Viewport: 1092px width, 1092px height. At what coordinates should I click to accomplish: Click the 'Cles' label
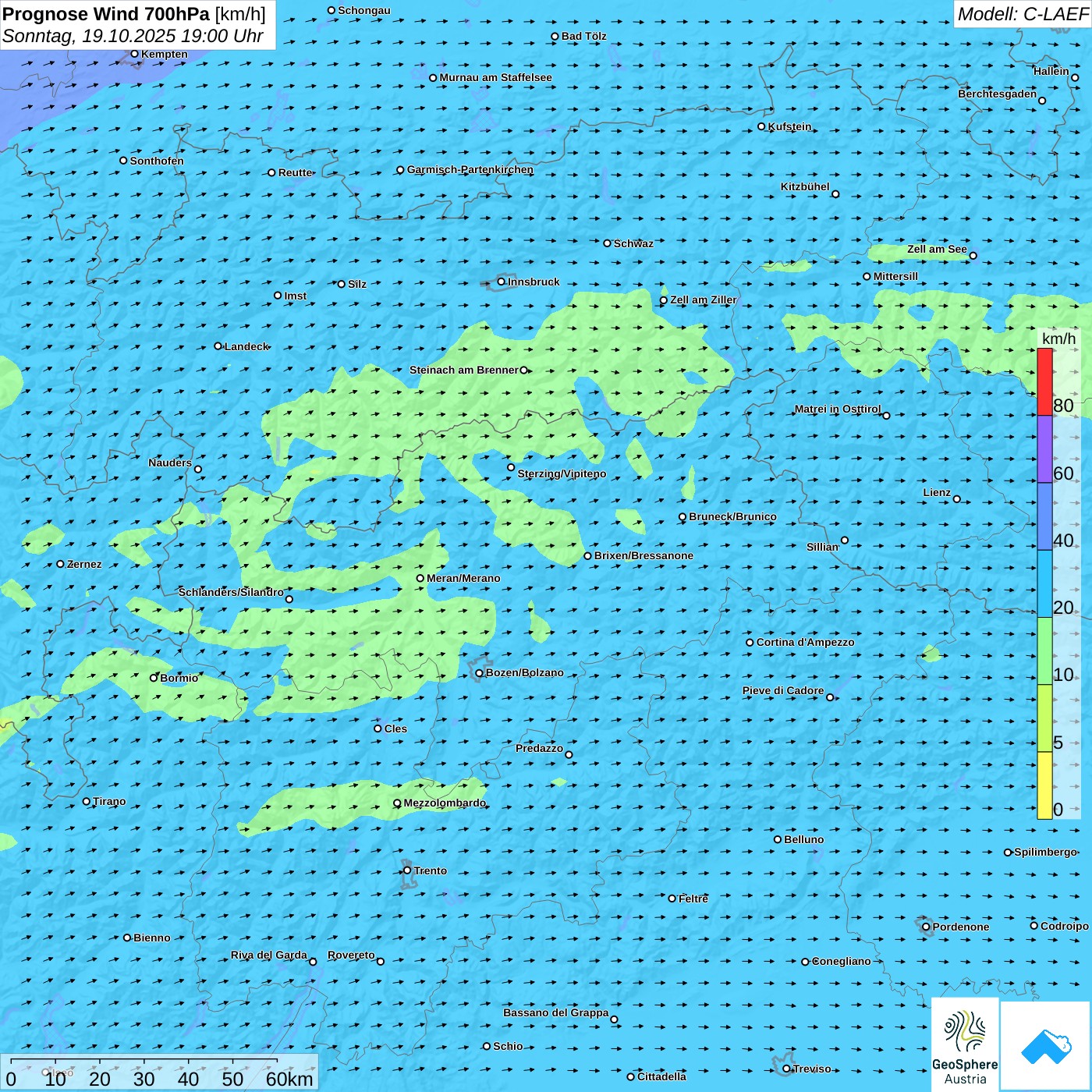395,729
